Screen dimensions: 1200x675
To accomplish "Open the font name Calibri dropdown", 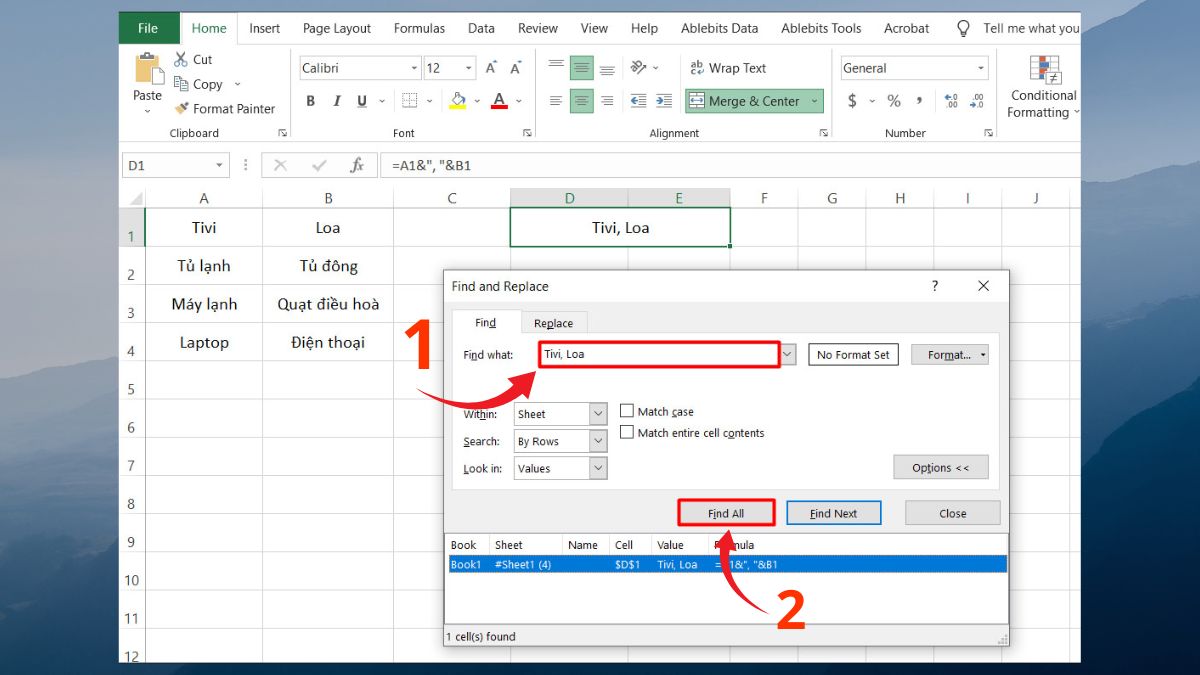I will (414, 68).
